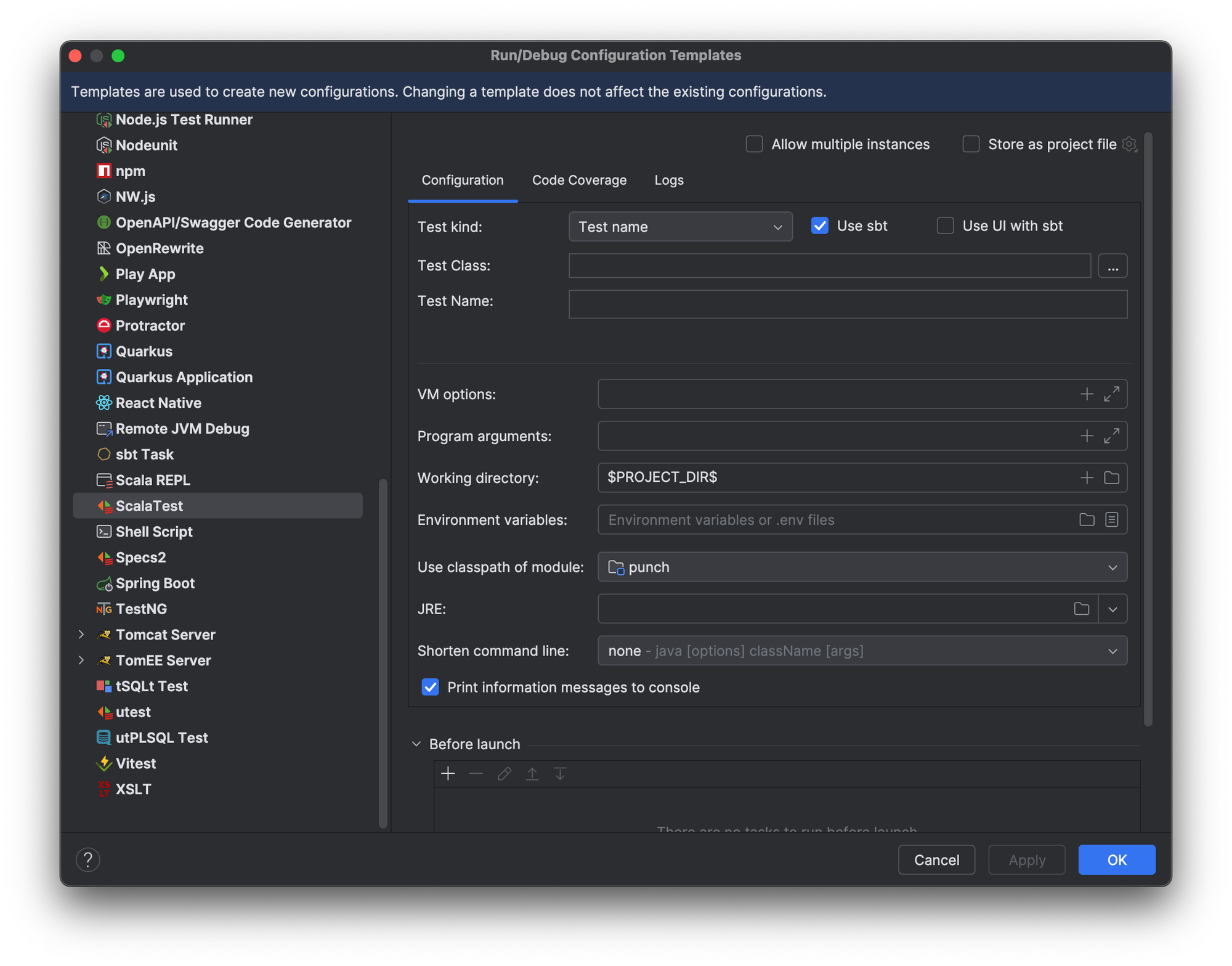The height and width of the screenshot is (966, 1232).
Task: Browse for a JRE using the folder icon
Action: coord(1081,609)
